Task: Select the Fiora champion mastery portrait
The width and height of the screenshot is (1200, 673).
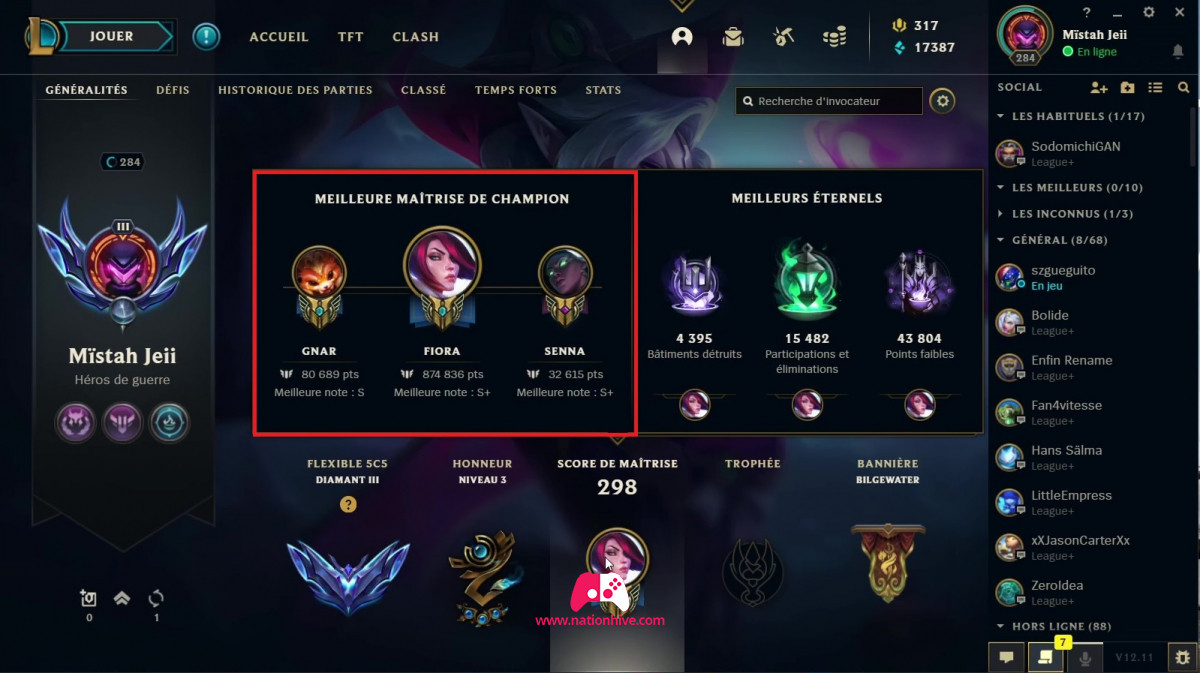Action: point(442,265)
